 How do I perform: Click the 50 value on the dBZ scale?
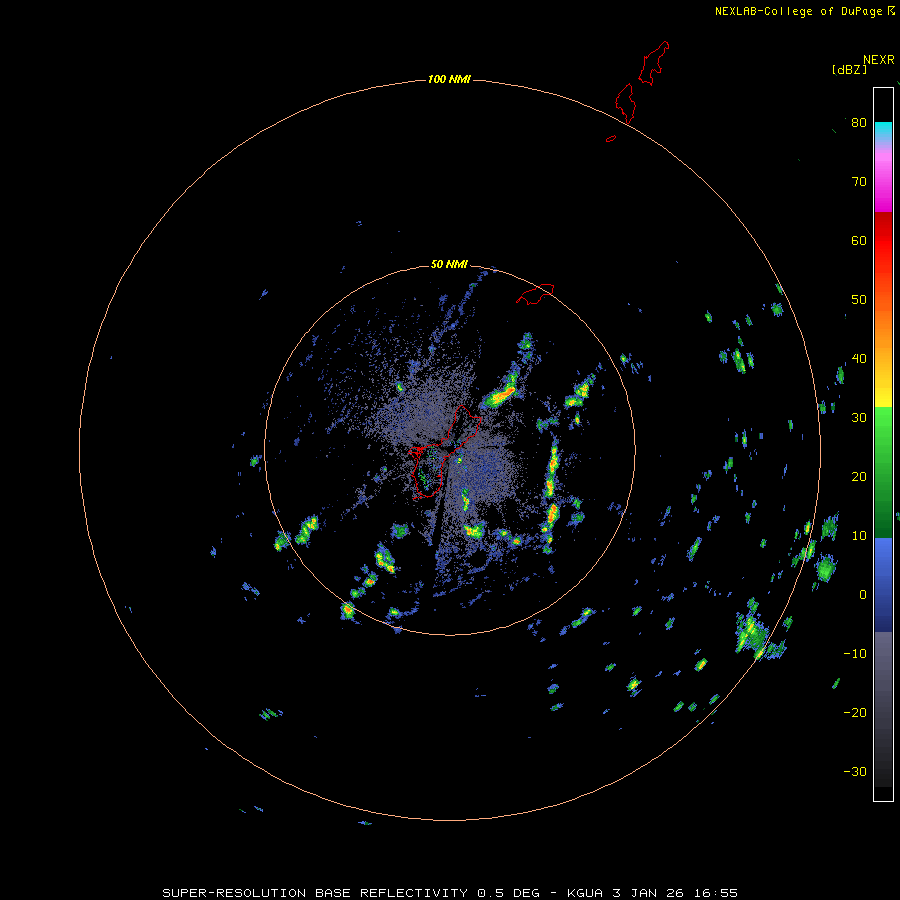click(859, 300)
